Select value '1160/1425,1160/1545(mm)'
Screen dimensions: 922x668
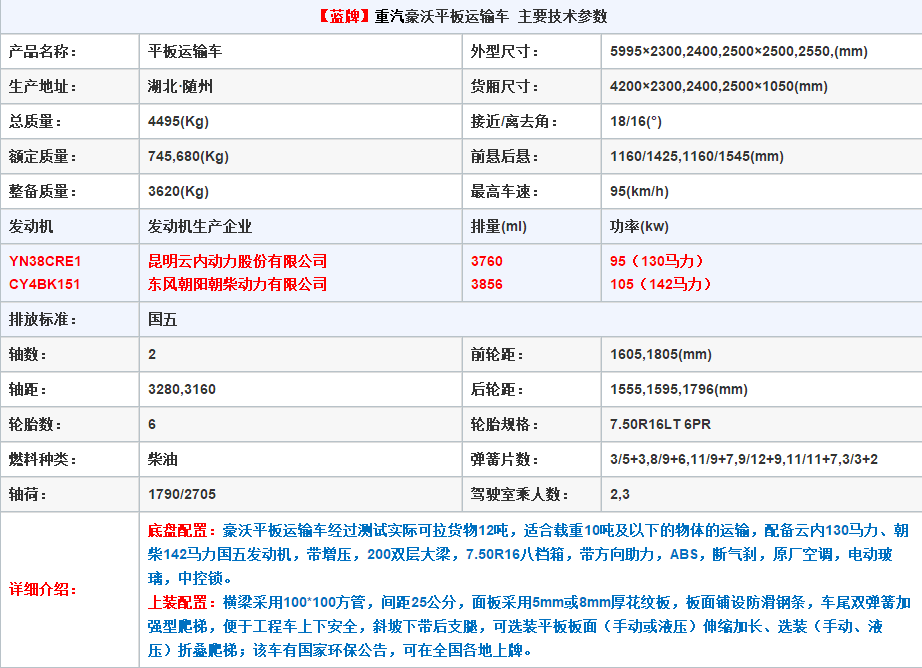[697, 156]
